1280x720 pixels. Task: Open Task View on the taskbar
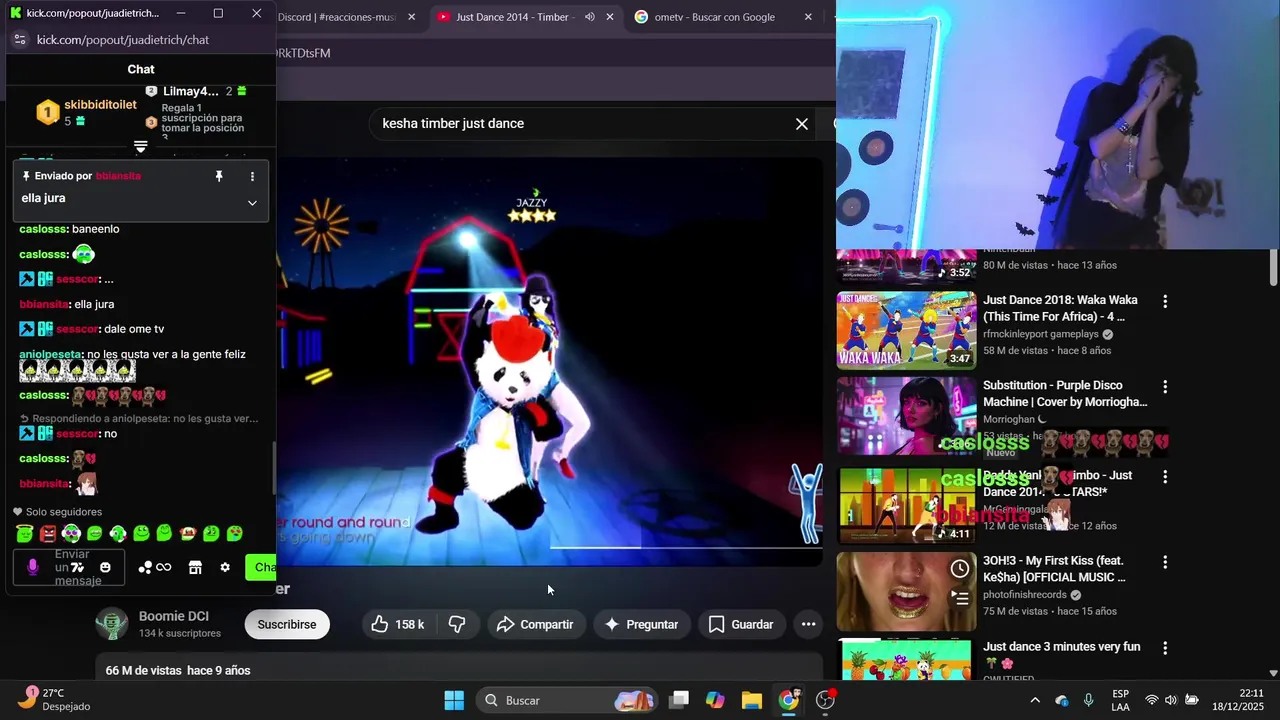click(679, 700)
